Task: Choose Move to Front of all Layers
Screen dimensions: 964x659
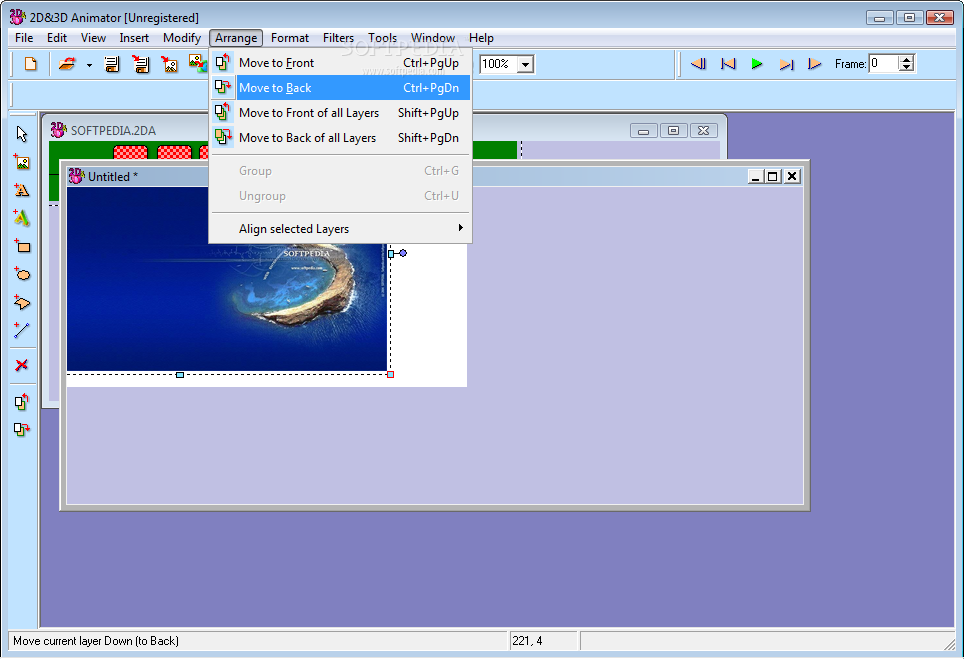Action: click(341, 113)
